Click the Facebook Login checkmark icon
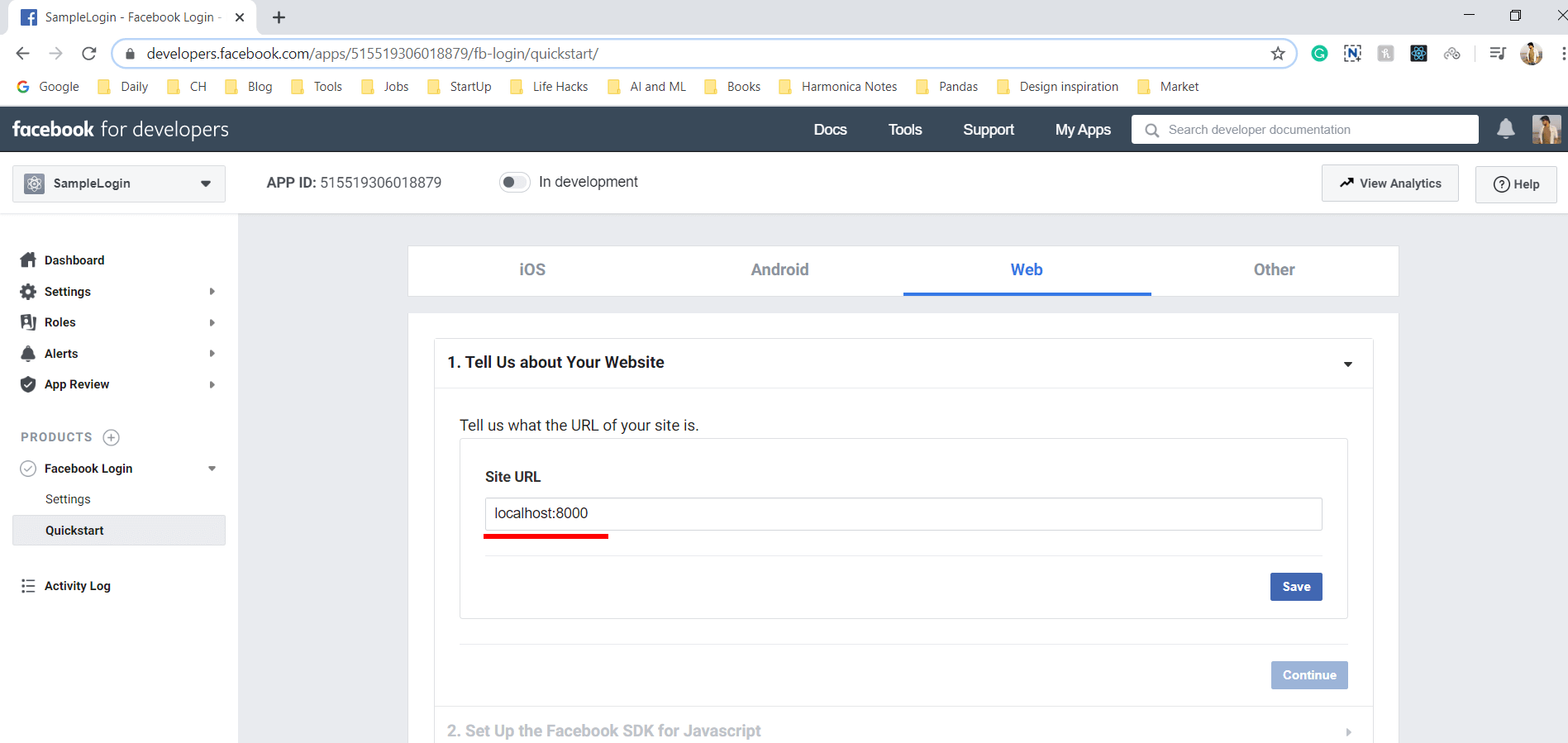 (x=28, y=469)
